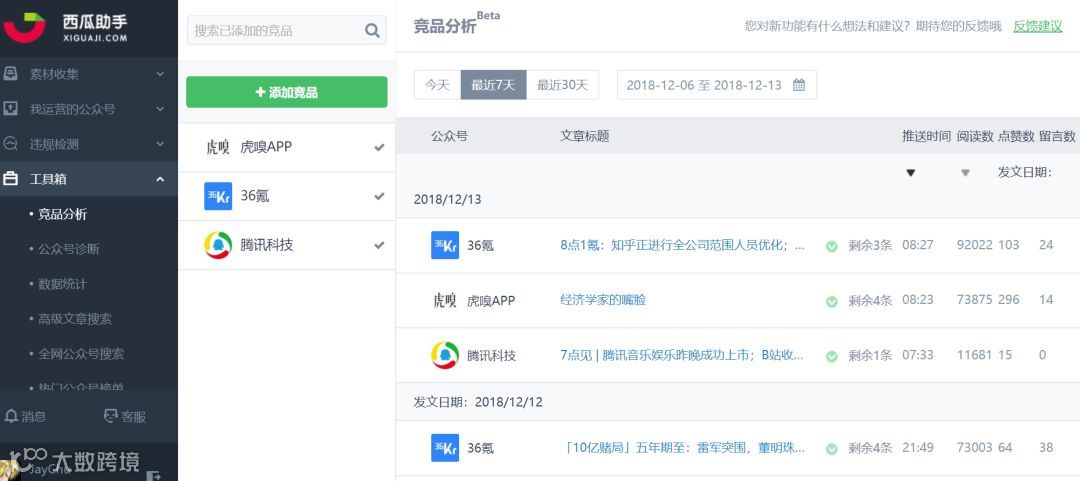Toggle the checkmark for 虎嗅APP
1080x481 pixels.
point(379,147)
